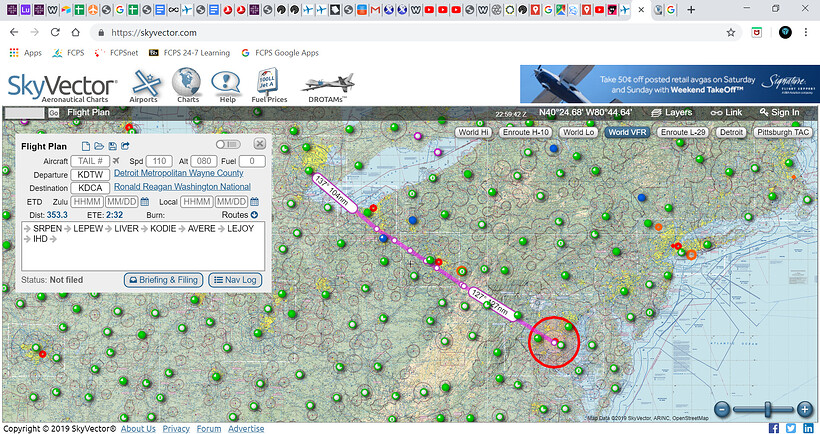Viewport: 820px width, 434px height.
Task: Open SkyVector LinkedIn page icon
Action: coord(808,428)
